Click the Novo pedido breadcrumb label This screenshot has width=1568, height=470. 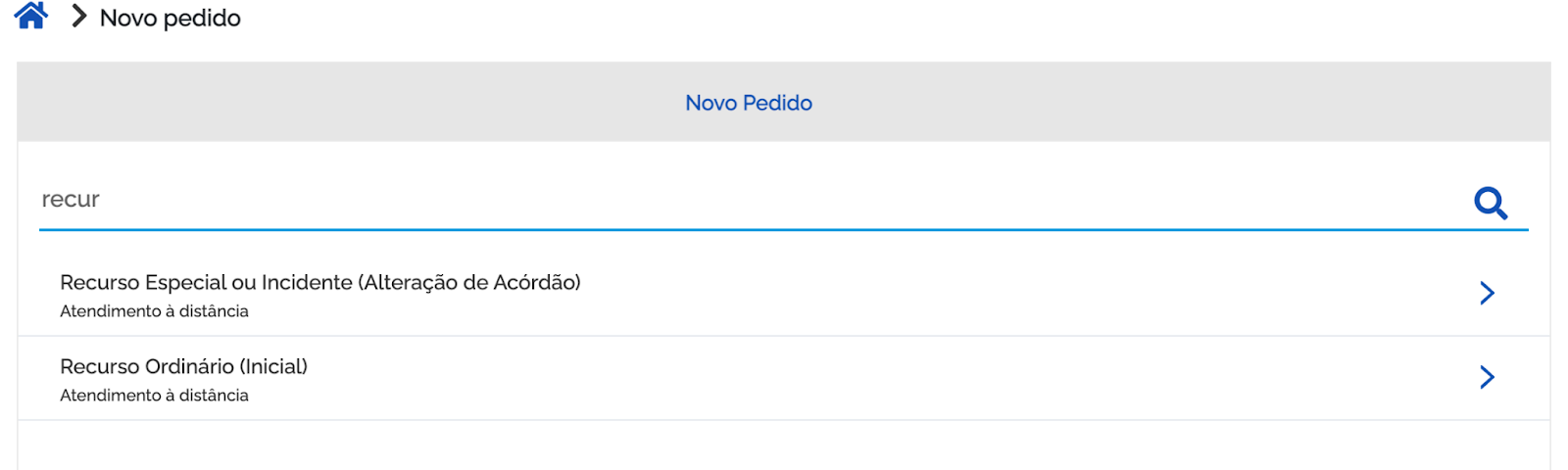click(171, 18)
